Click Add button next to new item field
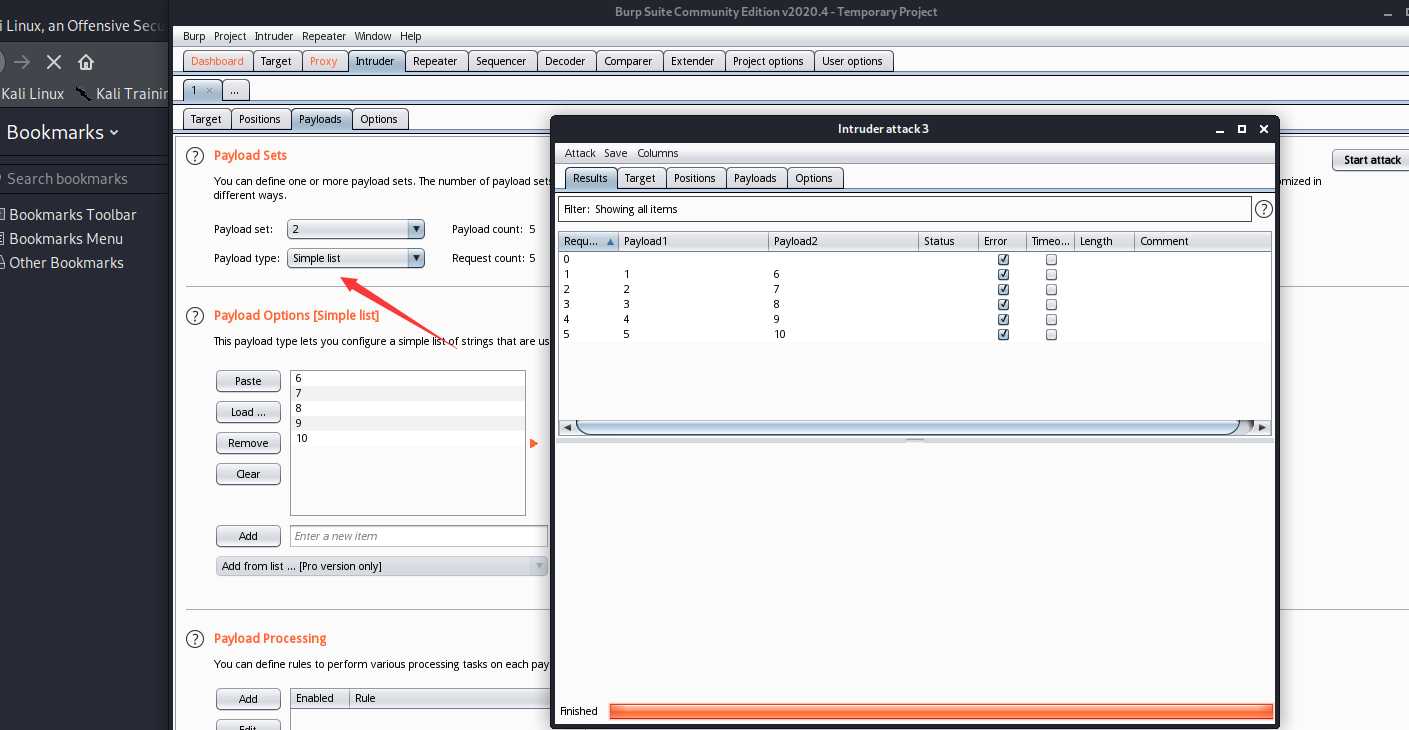 click(248, 536)
